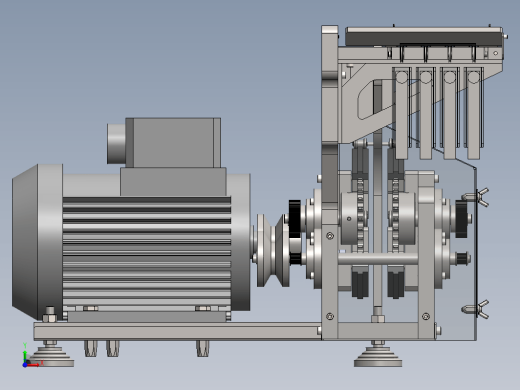520x390 pixels.
Task: Select the V-belt pulley on motor shaft
Action: pyautogui.click(x=273, y=250)
